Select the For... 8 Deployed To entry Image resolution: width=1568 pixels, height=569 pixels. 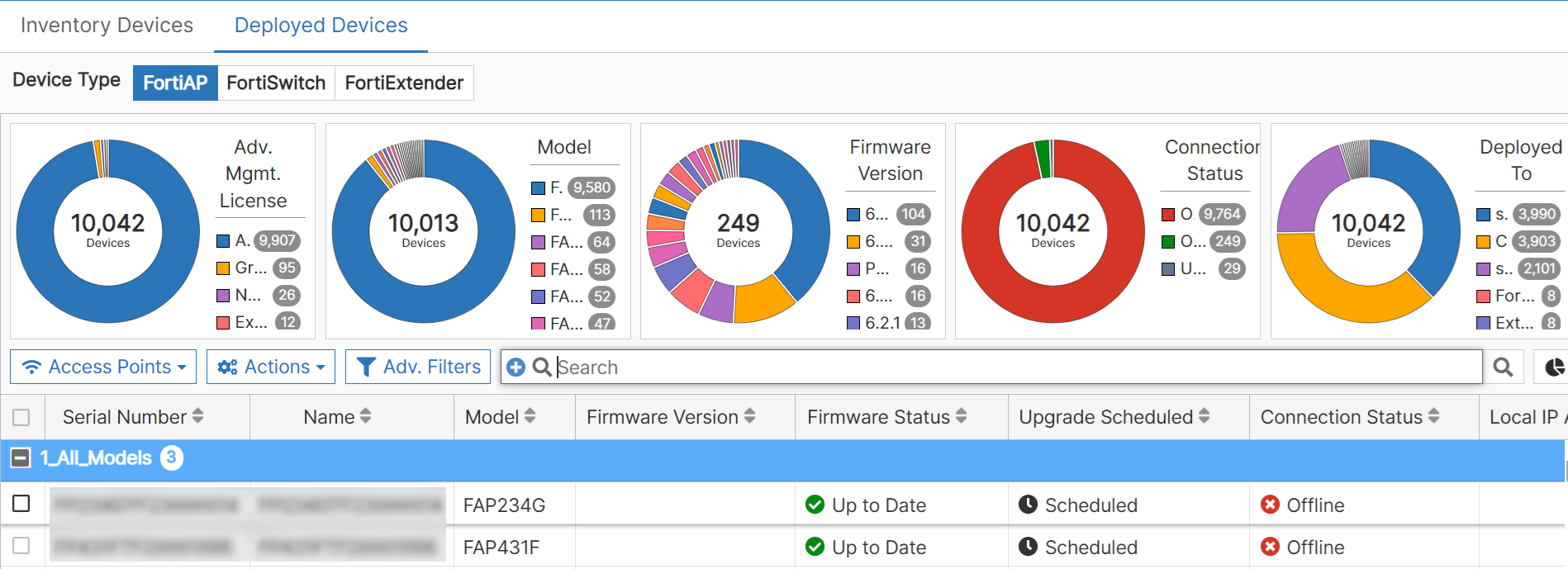tap(1518, 296)
